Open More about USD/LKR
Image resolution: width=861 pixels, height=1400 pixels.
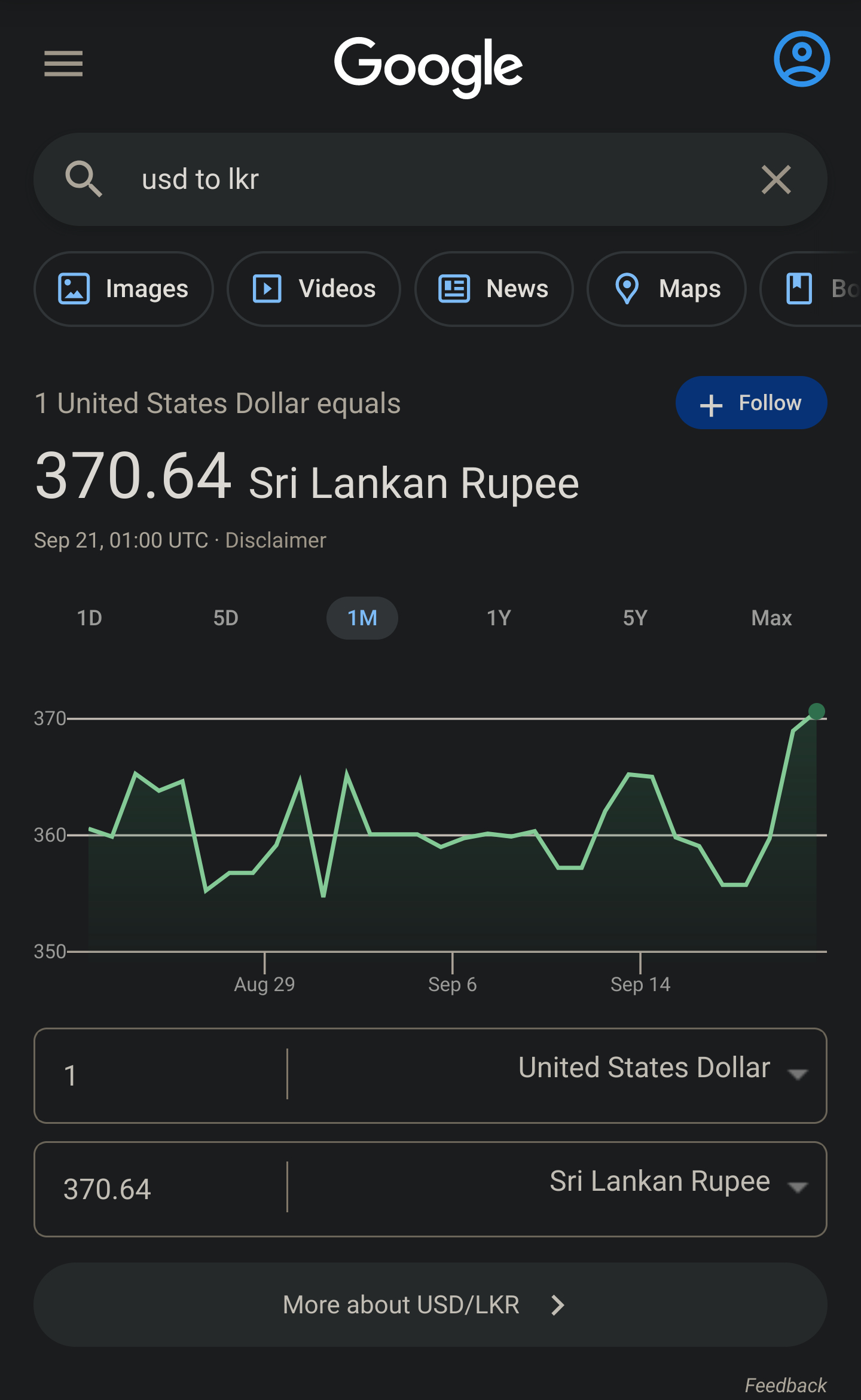click(430, 1305)
